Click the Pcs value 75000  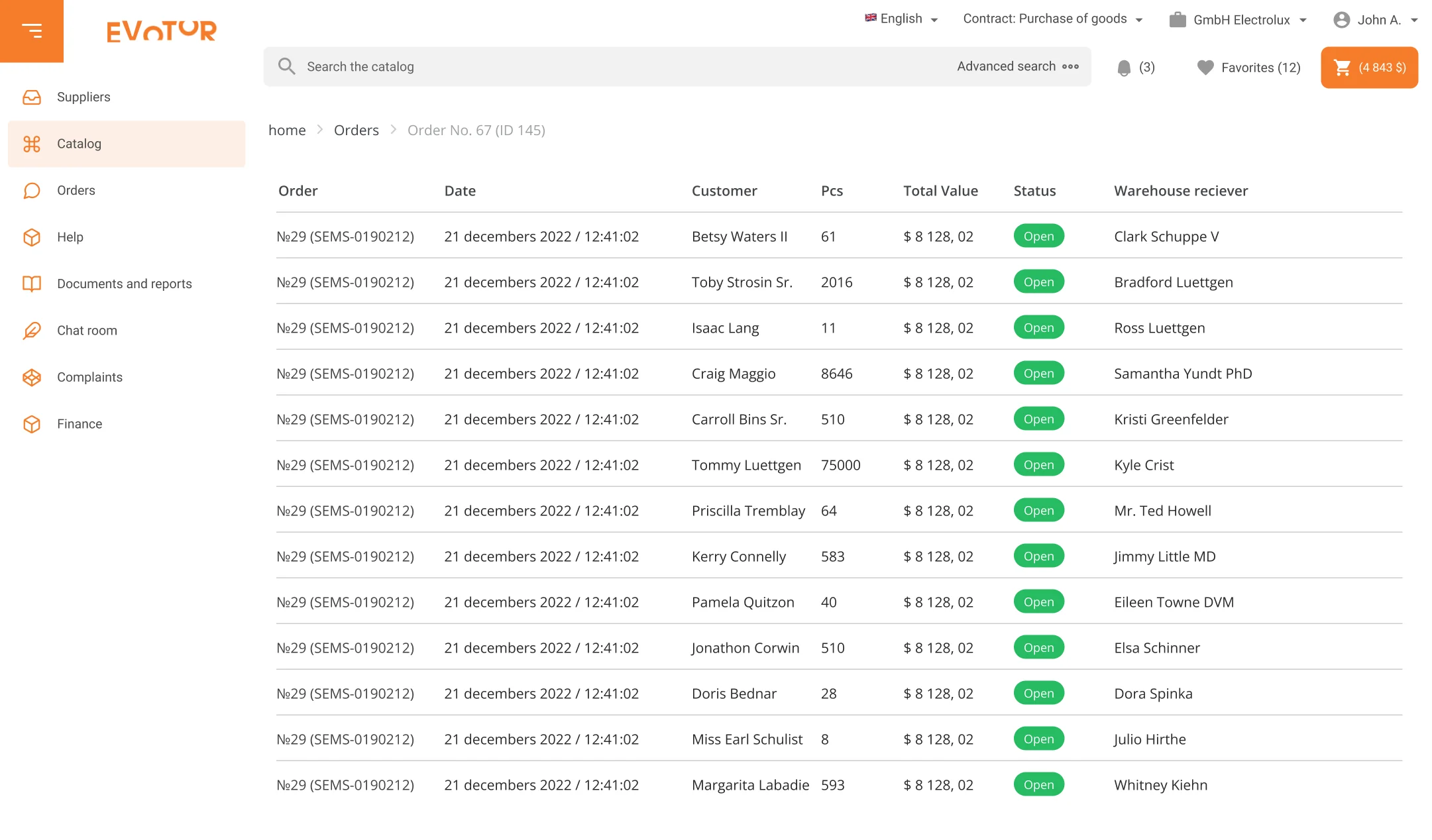tap(841, 465)
